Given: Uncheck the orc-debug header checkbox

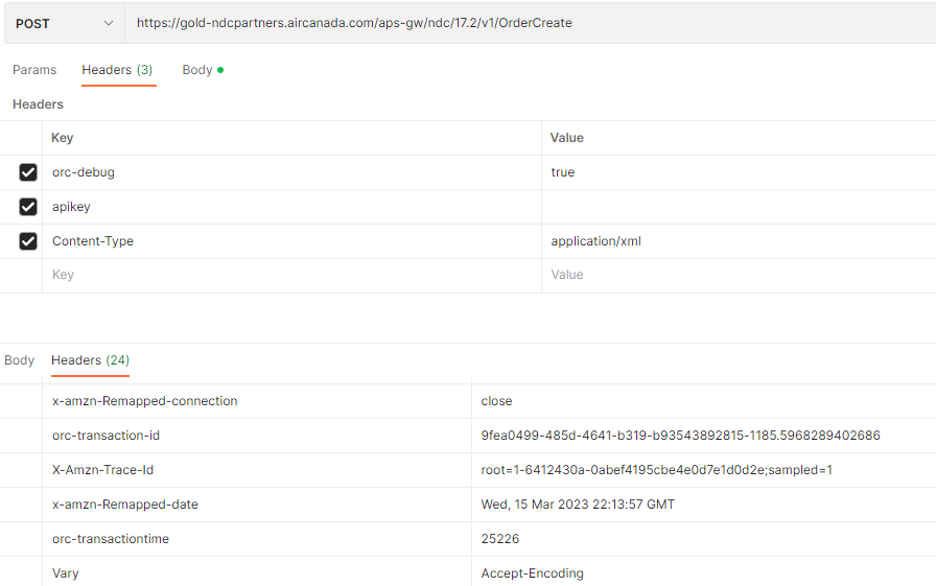Looking at the screenshot, I should coord(28,172).
